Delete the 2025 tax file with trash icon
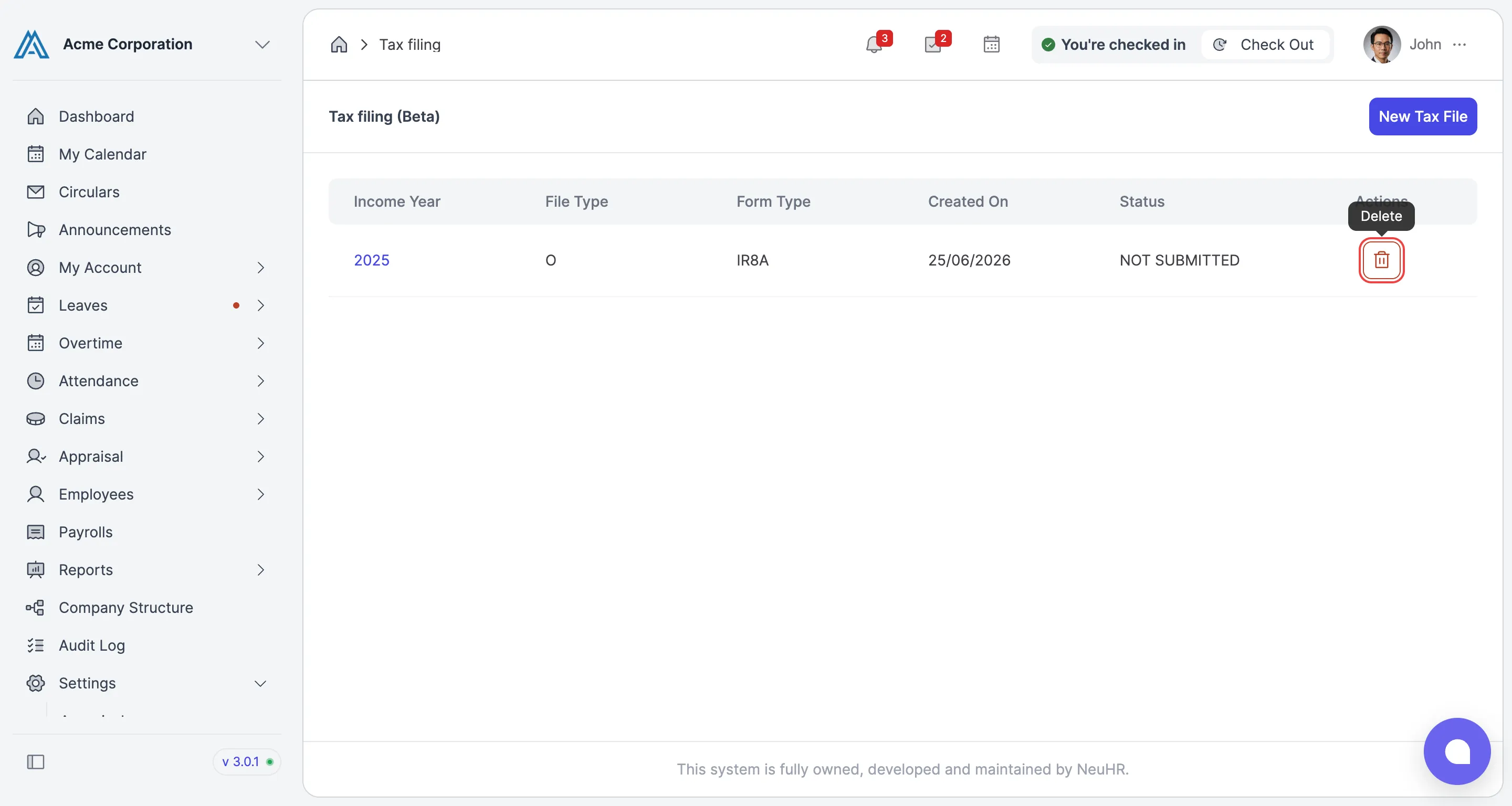The height and width of the screenshot is (806, 1512). click(1381, 260)
